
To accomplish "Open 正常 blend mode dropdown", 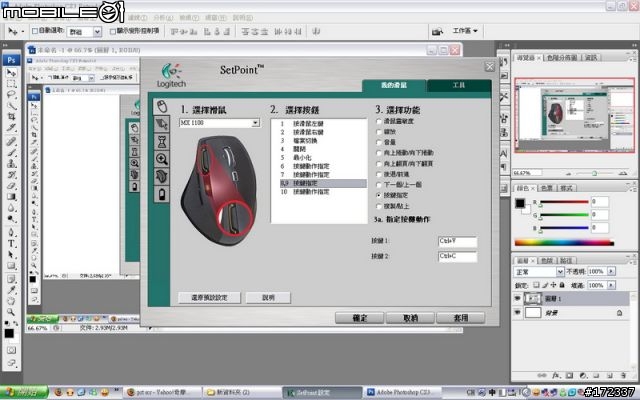I will click(x=560, y=271).
